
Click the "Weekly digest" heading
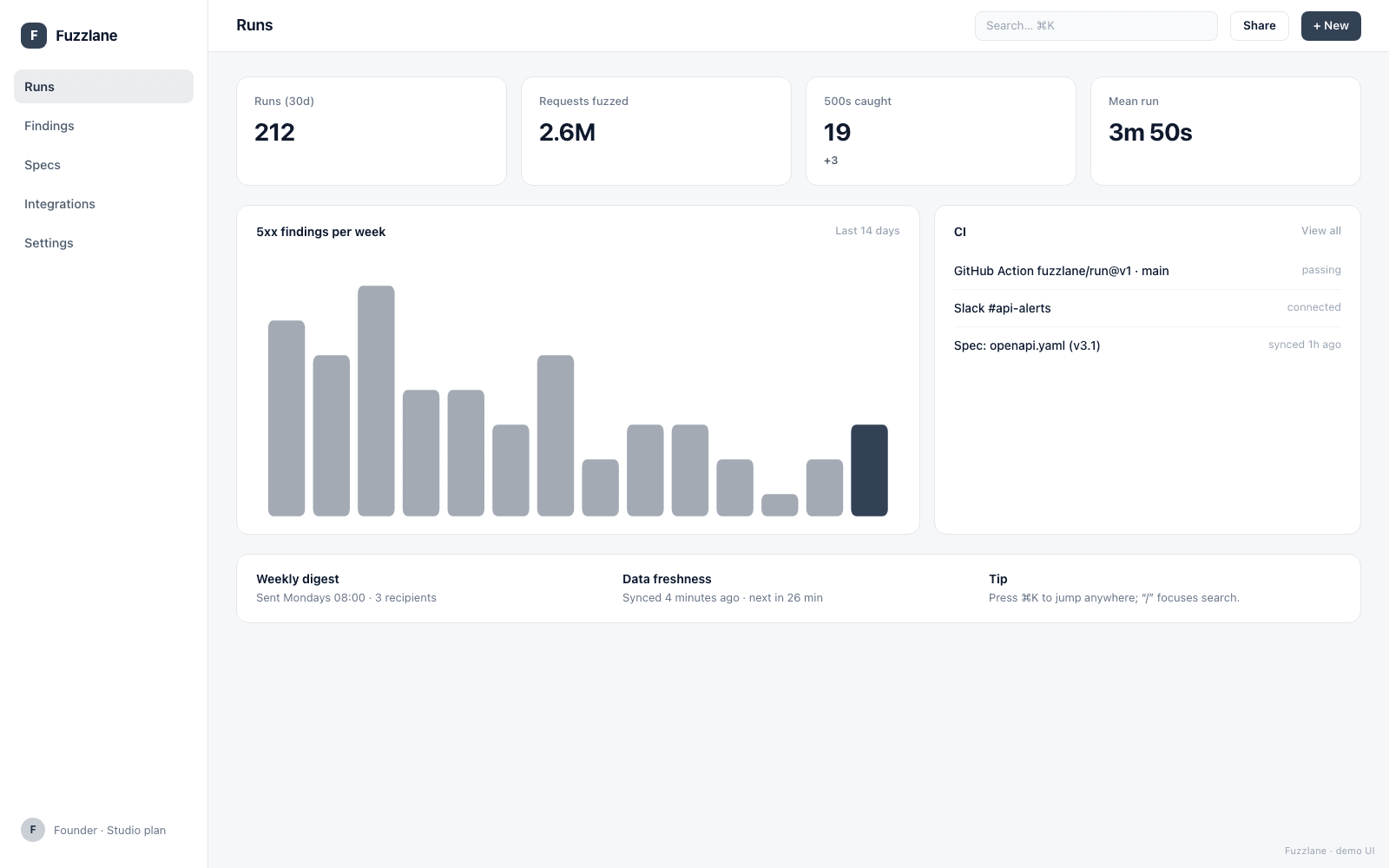click(298, 579)
